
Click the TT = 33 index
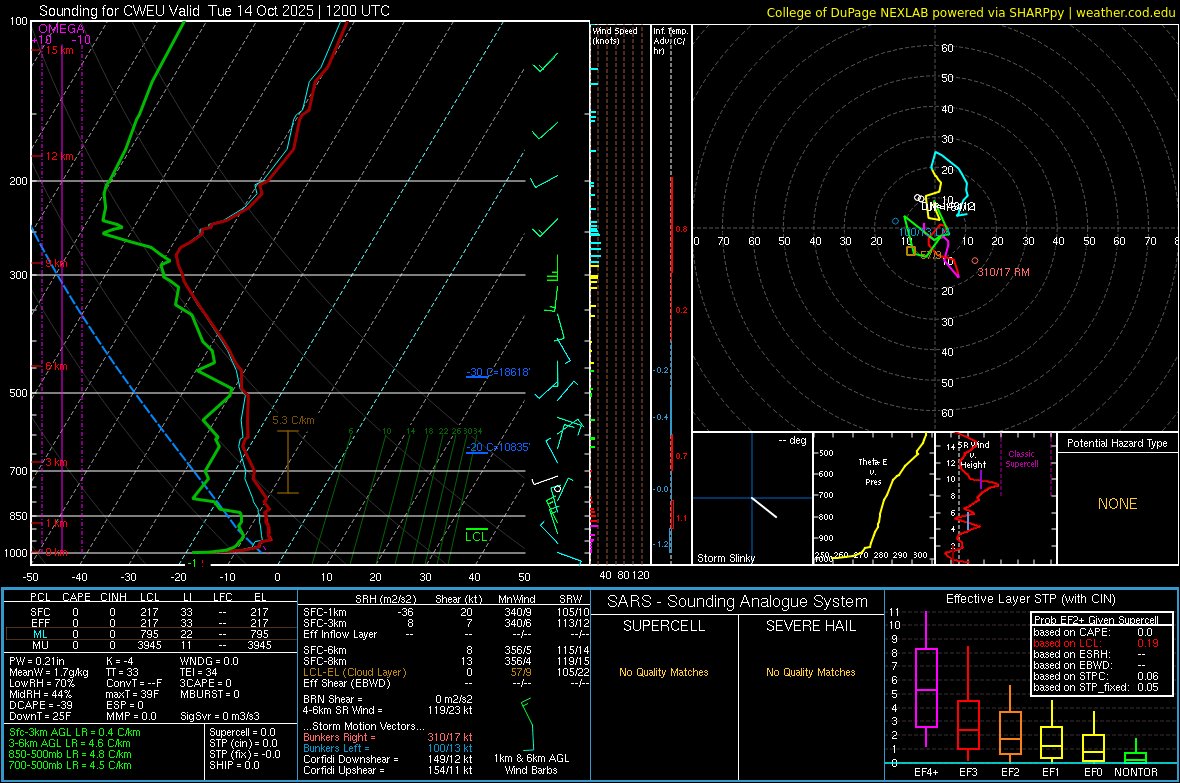coord(123,672)
